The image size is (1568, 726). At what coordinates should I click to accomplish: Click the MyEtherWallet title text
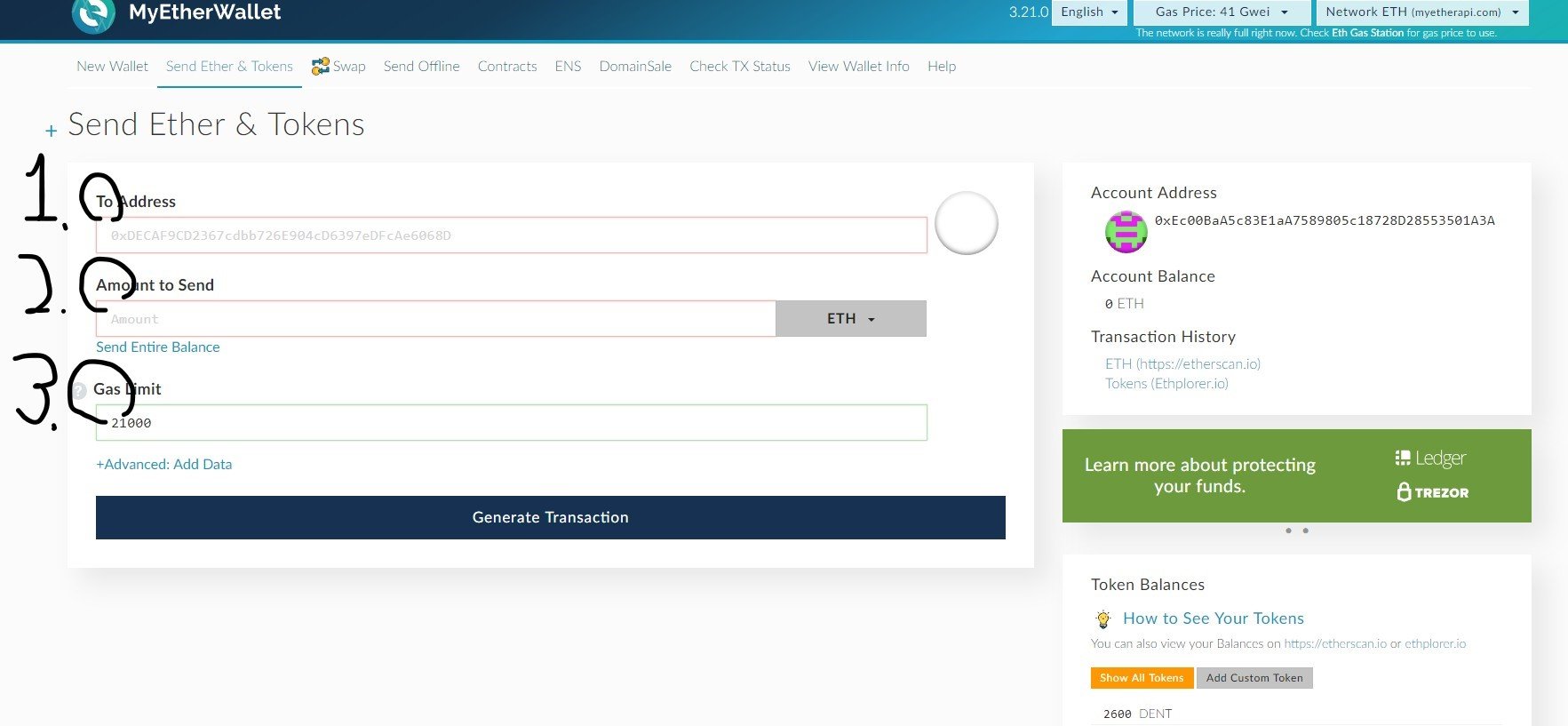tap(204, 12)
